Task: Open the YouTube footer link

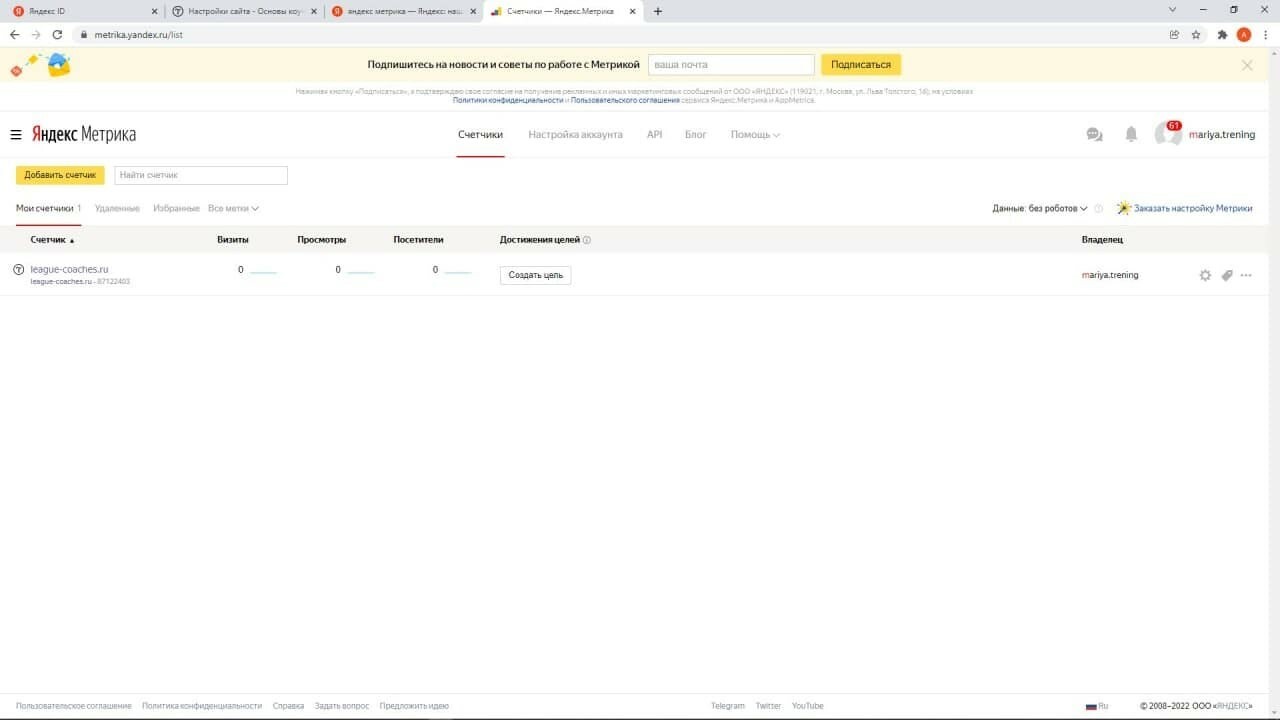Action: click(808, 706)
